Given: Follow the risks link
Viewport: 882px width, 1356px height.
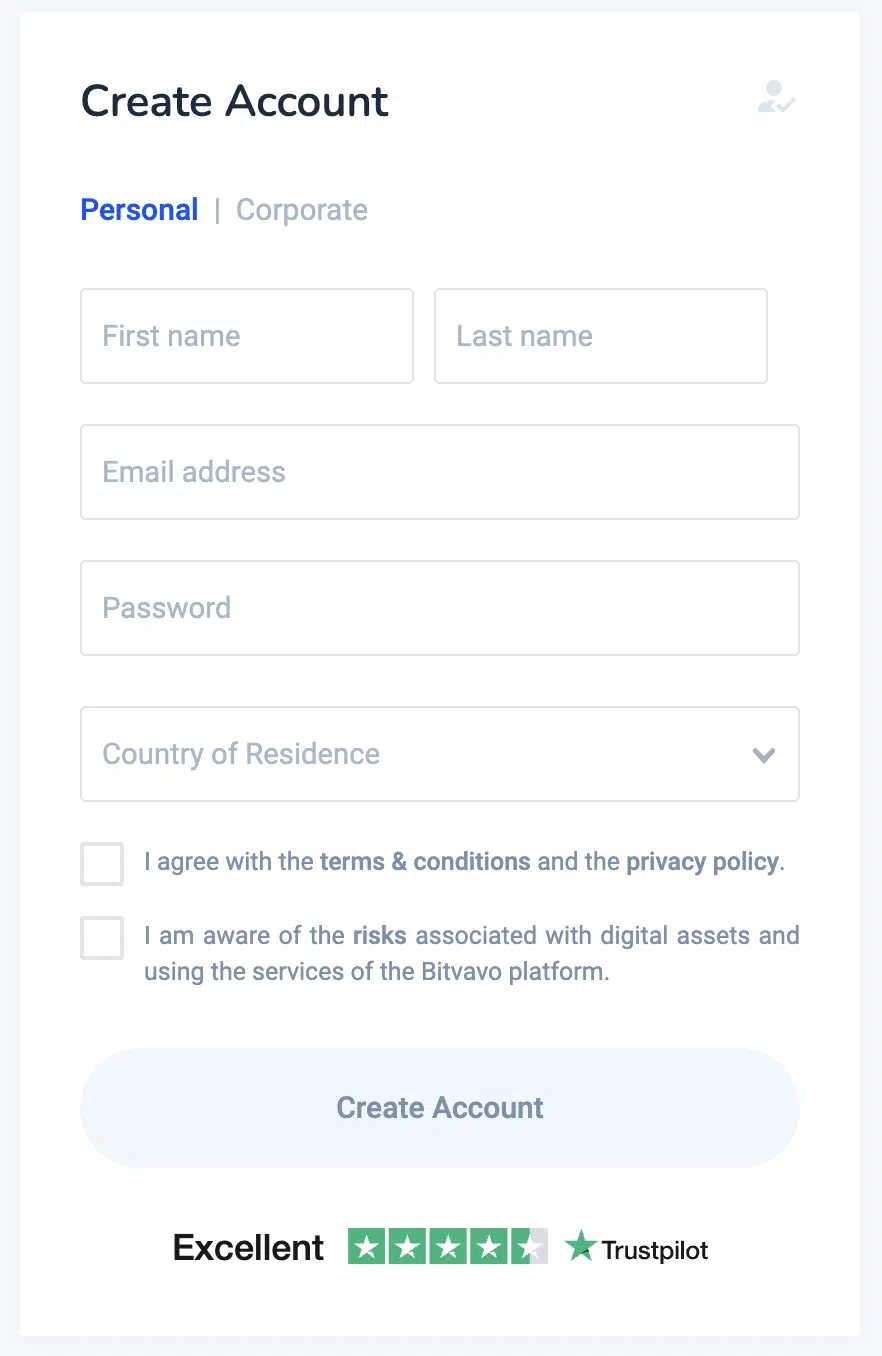Looking at the screenshot, I should tap(380, 936).
